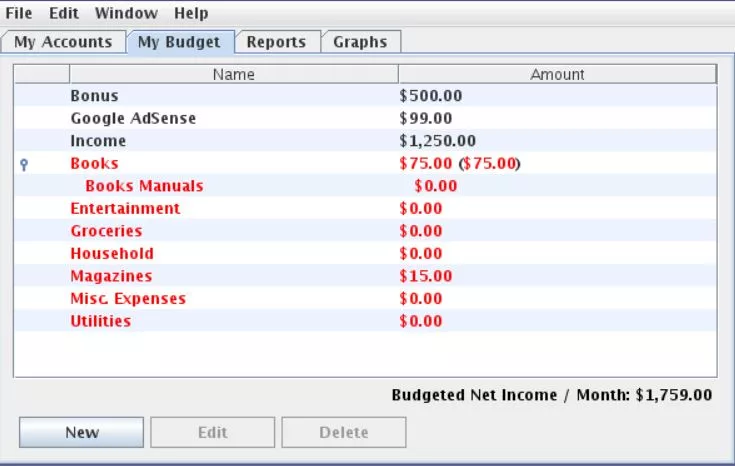This screenshot has height=466, width=735.
Task: Select the Entertainment row
Action: (x=366, y=208)
